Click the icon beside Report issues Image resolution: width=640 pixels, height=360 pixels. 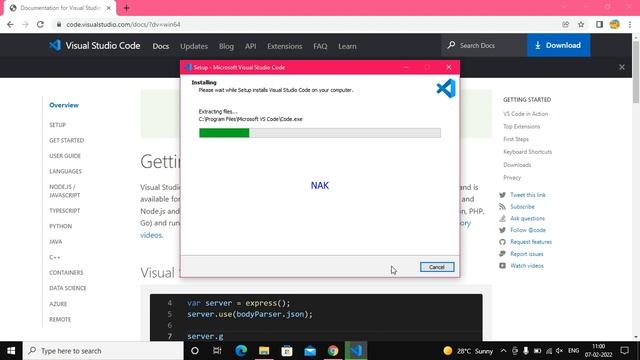point(502,254)
